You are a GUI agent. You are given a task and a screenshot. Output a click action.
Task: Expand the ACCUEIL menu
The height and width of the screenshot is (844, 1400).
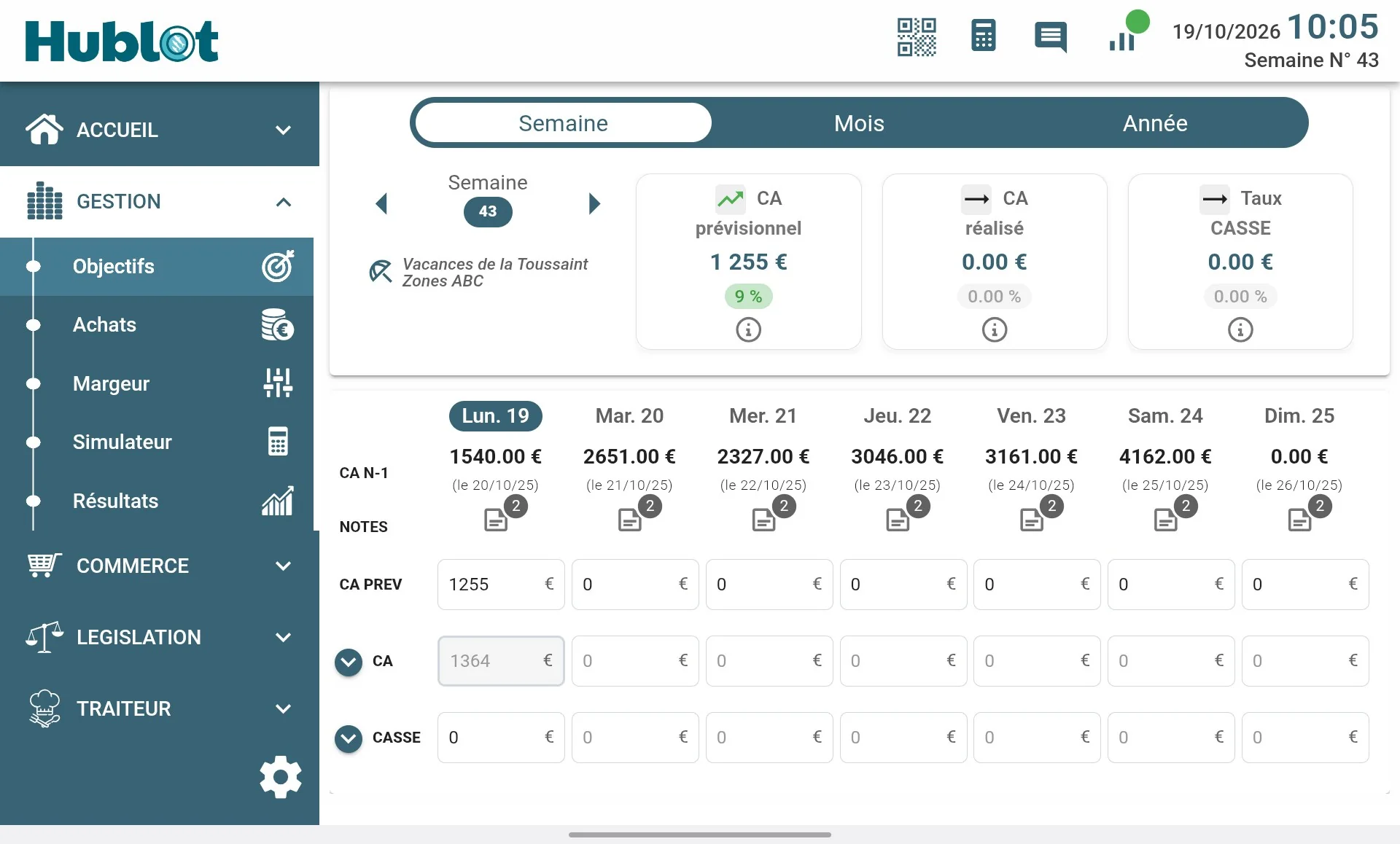160,130
